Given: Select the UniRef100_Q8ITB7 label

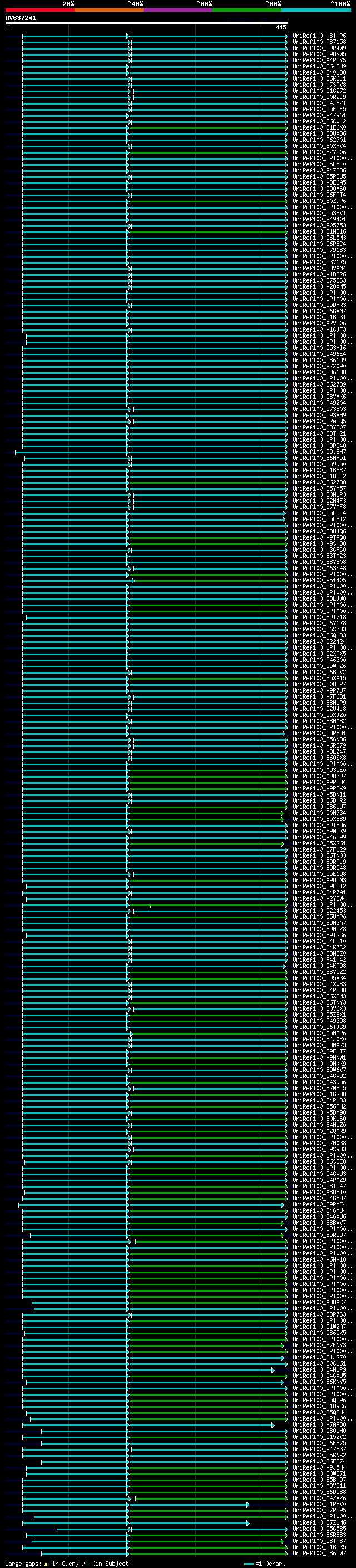Looking at the screenshot, I should (x=319, y=1541).
